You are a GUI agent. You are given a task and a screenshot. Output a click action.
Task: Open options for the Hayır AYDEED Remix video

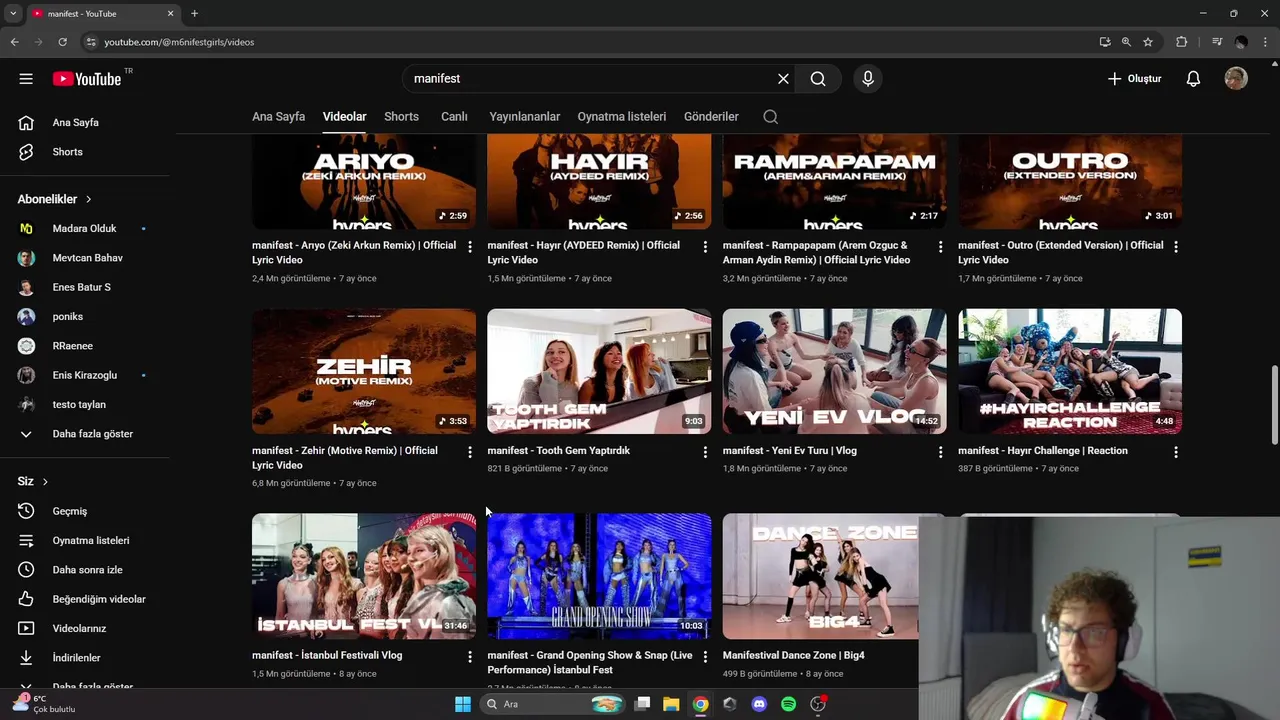[x=705, y=247]
